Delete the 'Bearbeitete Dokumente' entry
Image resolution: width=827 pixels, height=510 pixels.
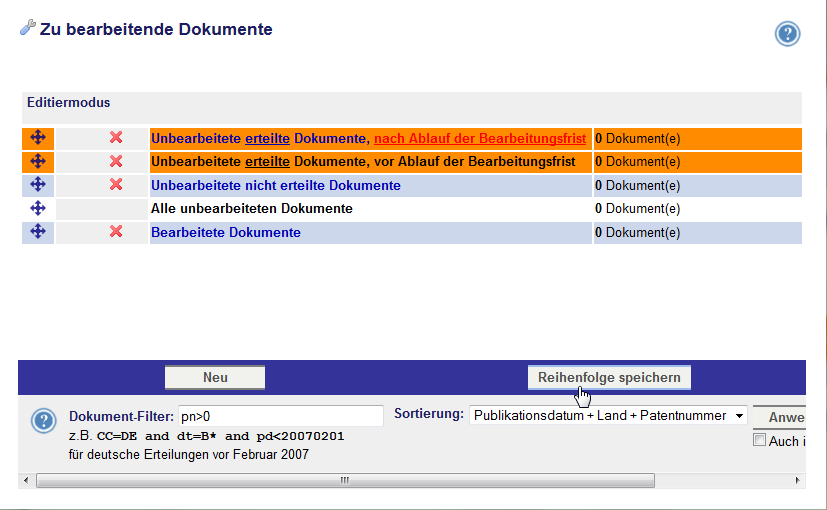116,232
